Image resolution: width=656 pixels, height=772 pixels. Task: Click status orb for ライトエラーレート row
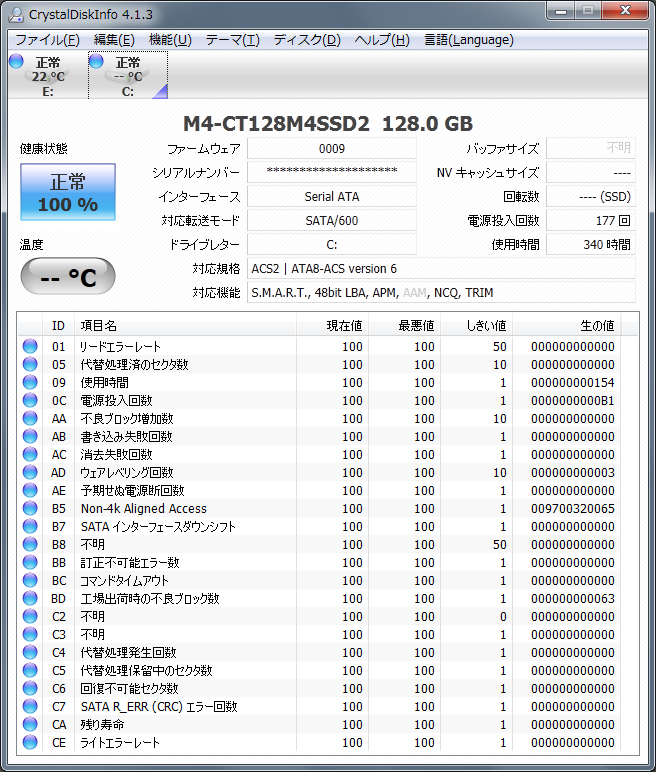(x=30, y=743)
